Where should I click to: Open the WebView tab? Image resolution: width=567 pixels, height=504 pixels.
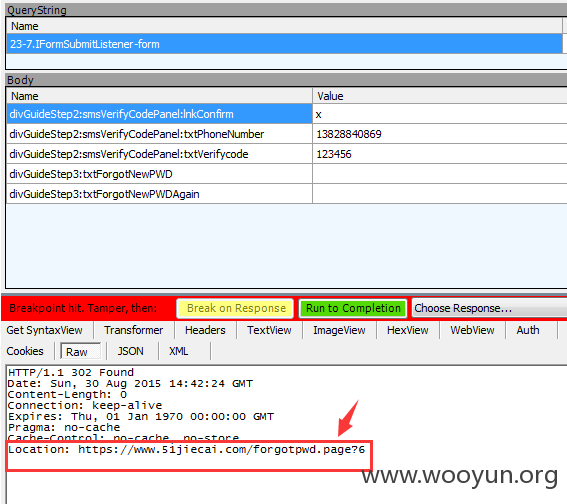point(472,330)
